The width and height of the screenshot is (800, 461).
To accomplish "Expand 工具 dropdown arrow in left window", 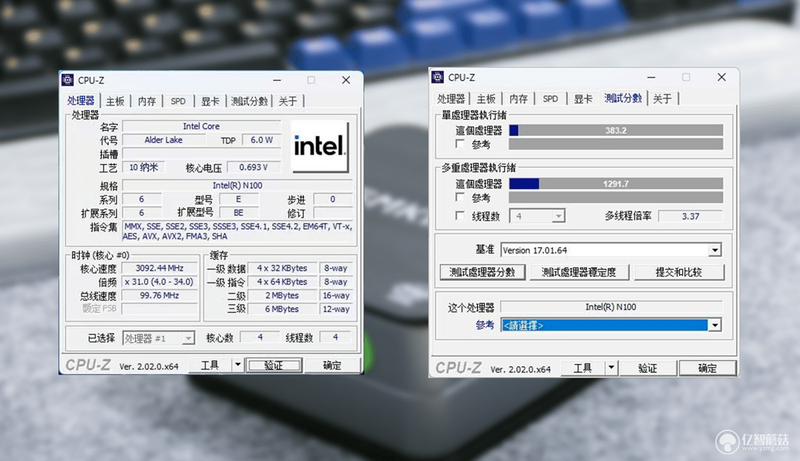I will [x=237, y=365].
